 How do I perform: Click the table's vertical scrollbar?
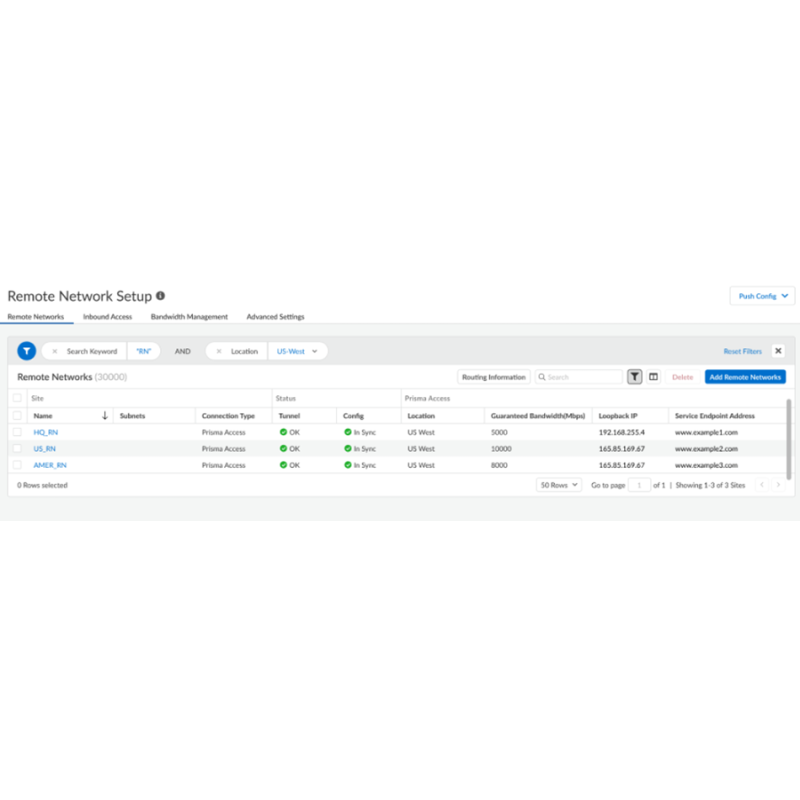point(788,439)
